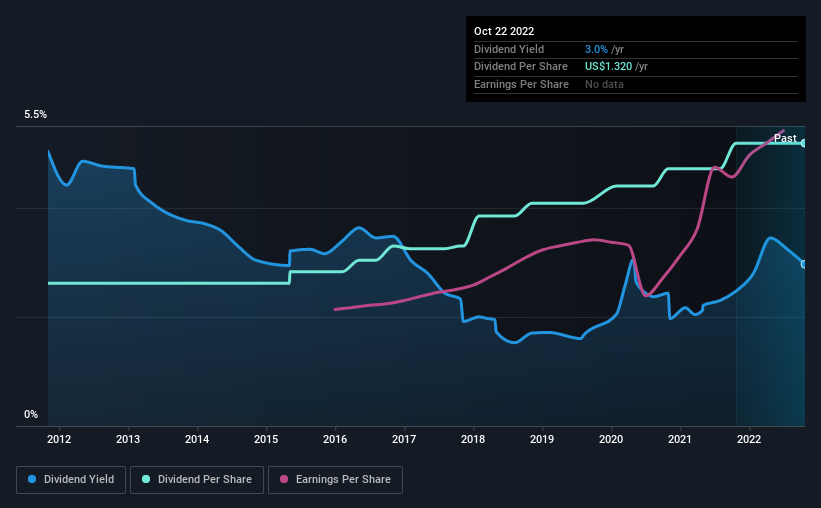
Task: Click the 2012 x-axis label
Action: 59,439
